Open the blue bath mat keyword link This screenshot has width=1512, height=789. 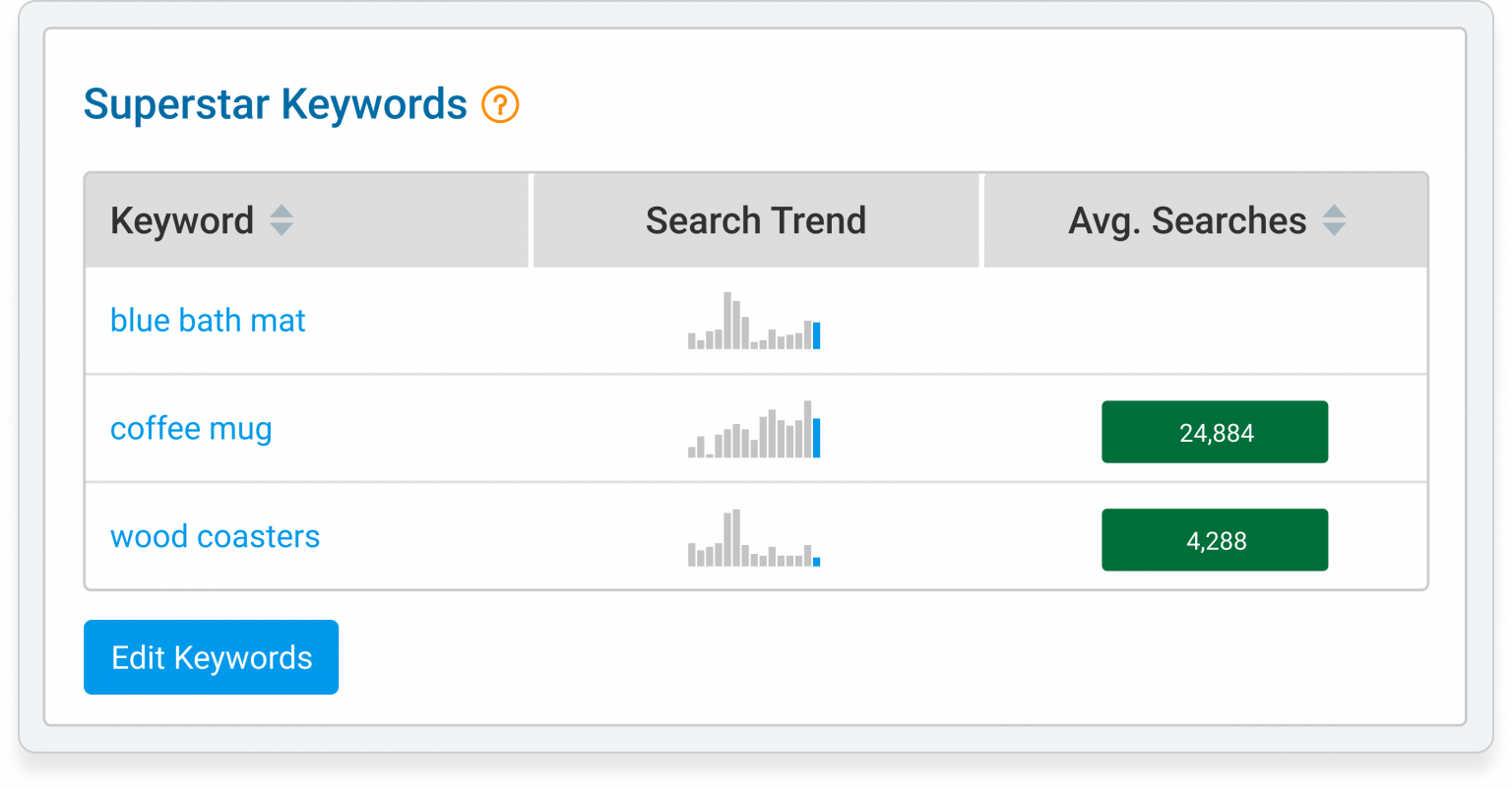point(208,321)
